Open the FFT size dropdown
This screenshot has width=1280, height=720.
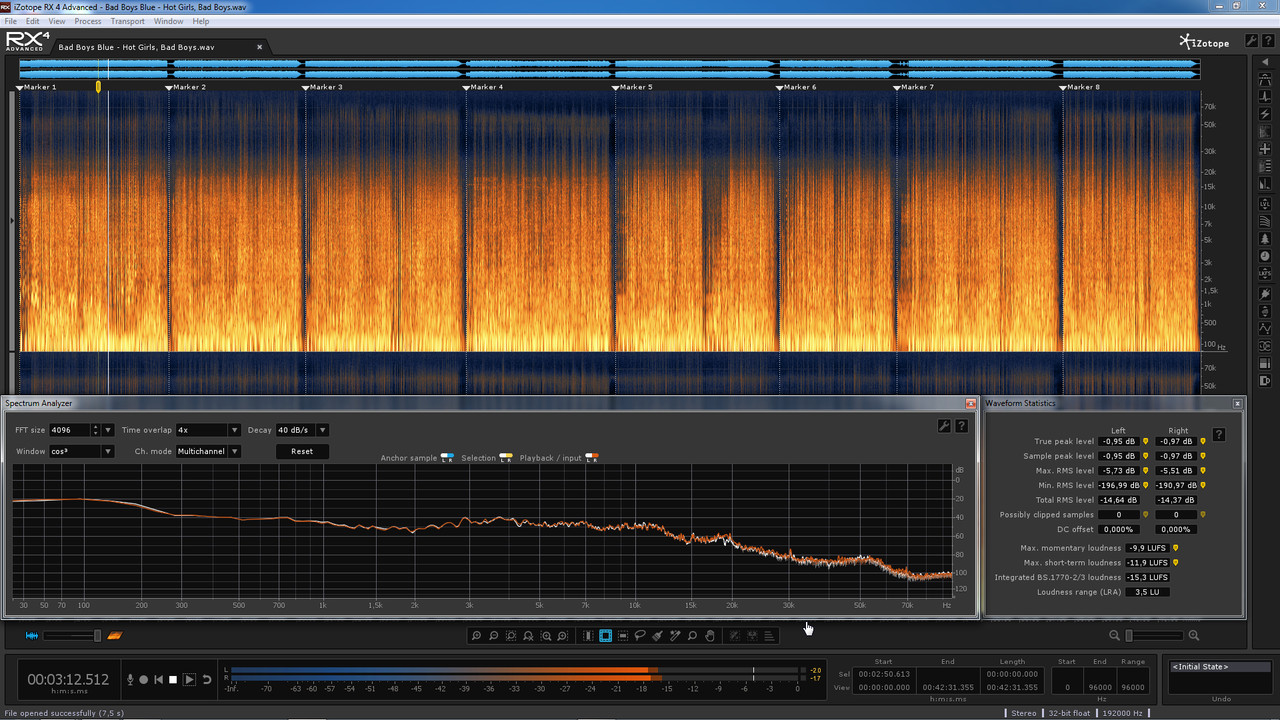[108, 430]
